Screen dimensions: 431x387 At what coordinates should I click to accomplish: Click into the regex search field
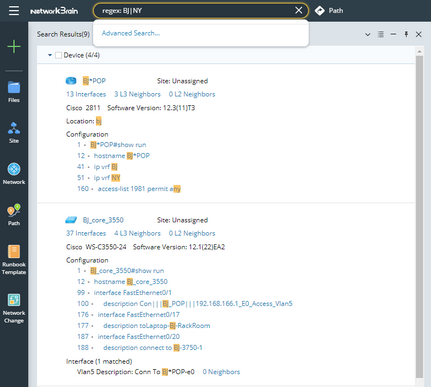click(197, 11)
